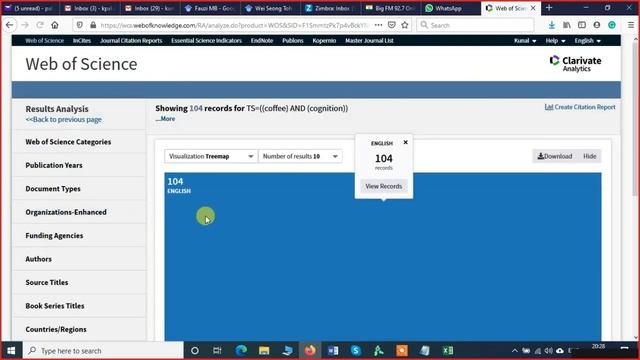Close the ENGLISH popup with X

[405, 142]
